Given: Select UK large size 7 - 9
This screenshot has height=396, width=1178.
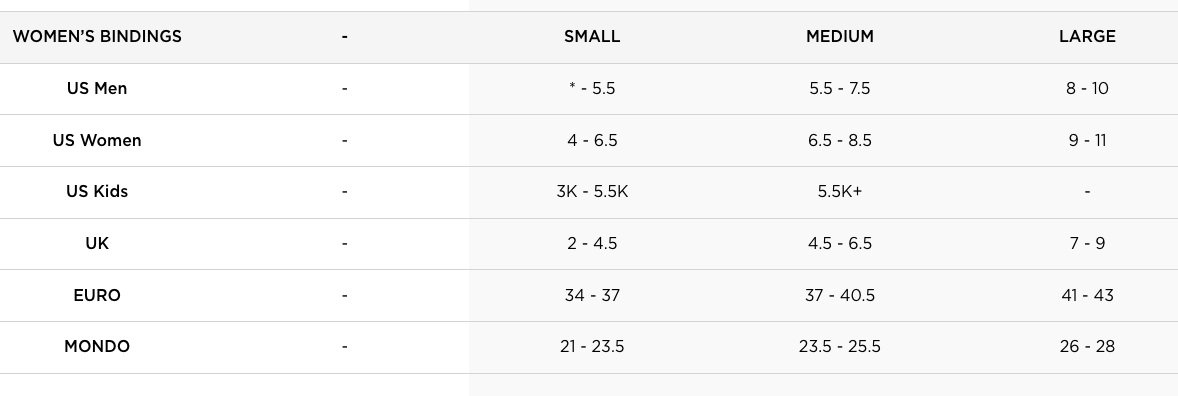Looking at the screenshot, I should [x=1087, y=243].
